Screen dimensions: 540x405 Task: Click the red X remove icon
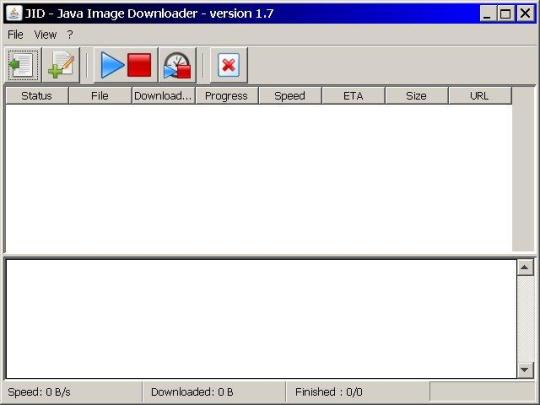click(229, 65)
